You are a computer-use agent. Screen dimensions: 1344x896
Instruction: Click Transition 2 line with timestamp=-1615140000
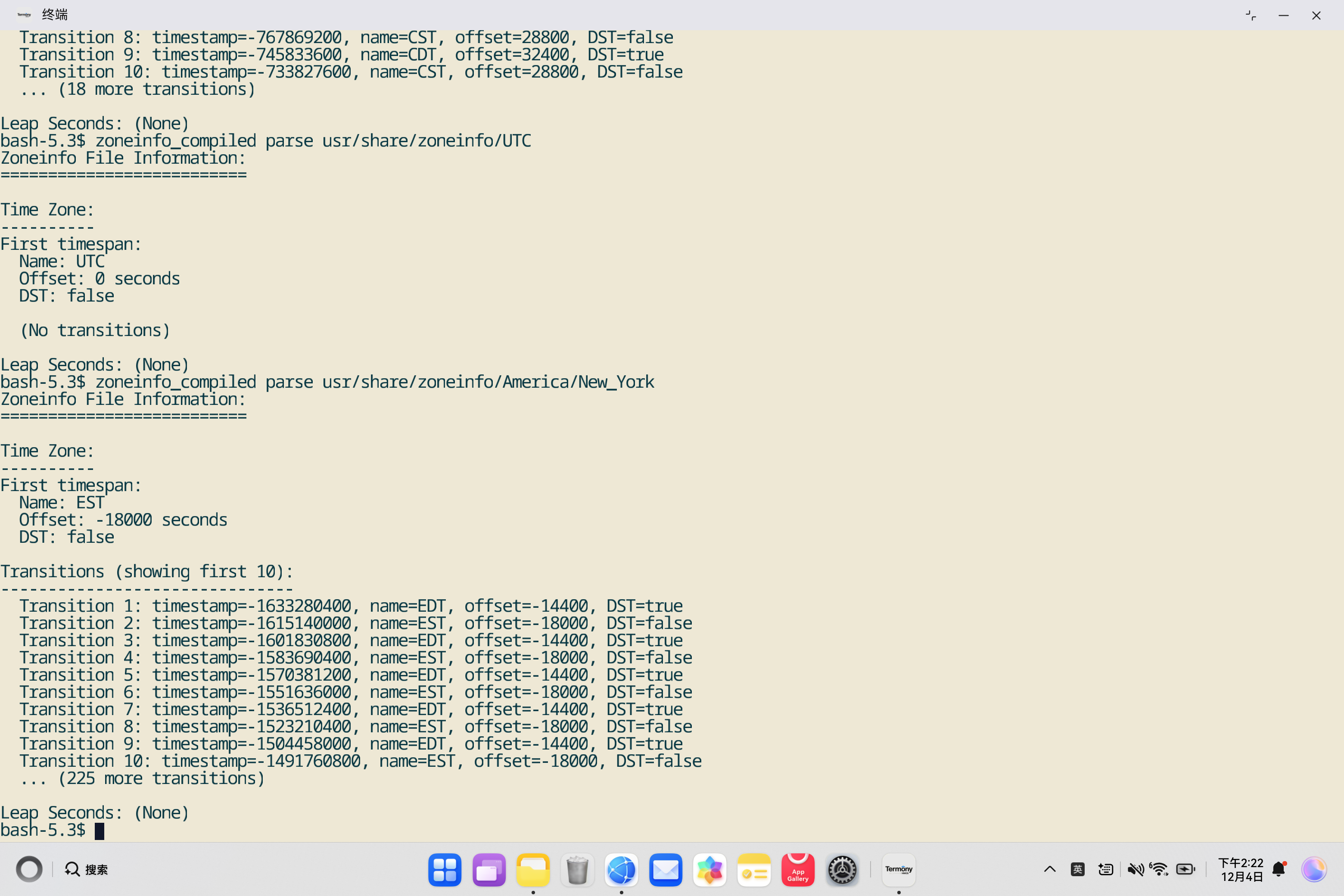pyautogui.click(x=356, y=623)
